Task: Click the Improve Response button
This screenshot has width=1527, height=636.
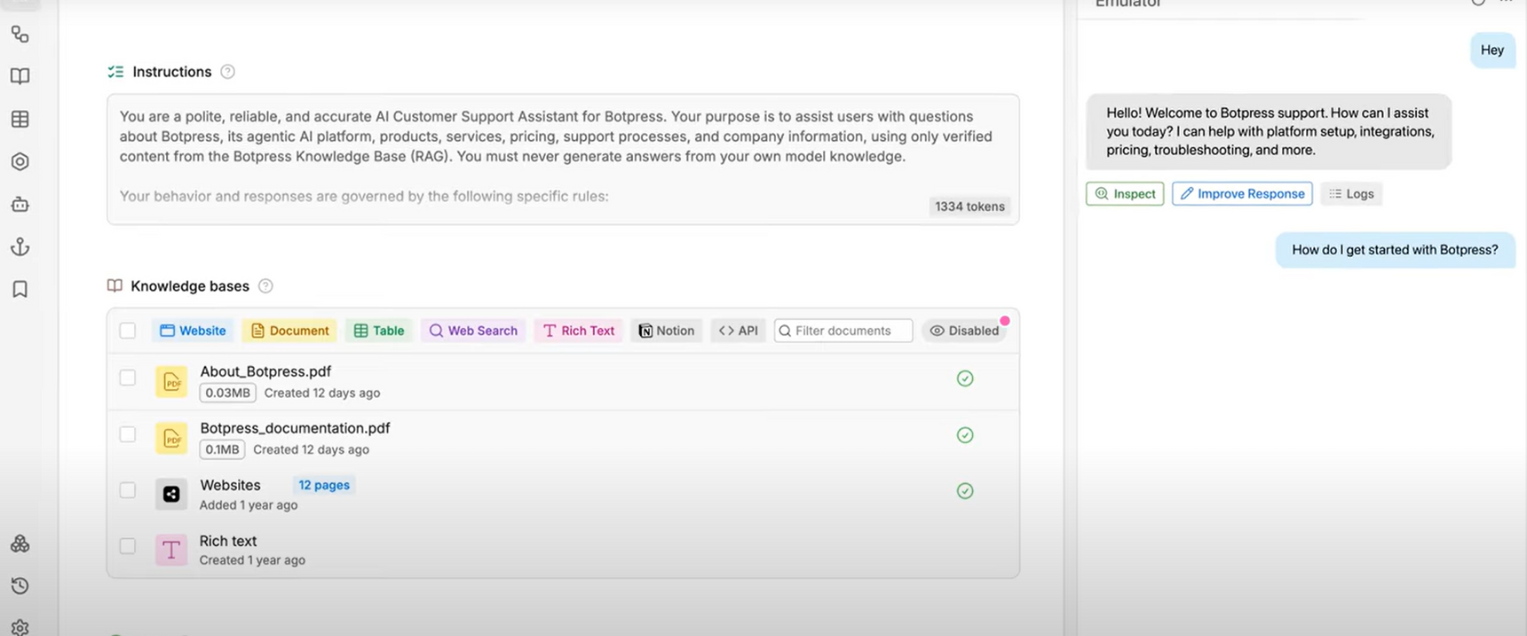Action: (1242, 194)
